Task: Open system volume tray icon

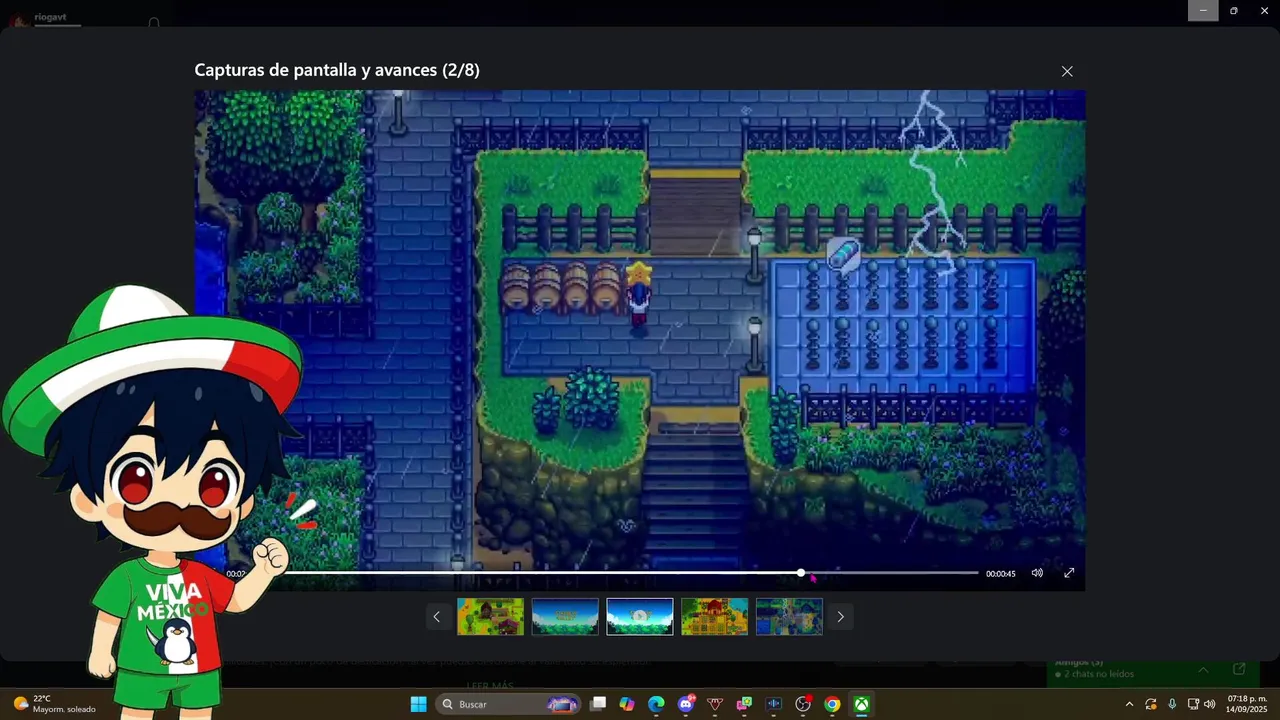Action: [1210, 704]
